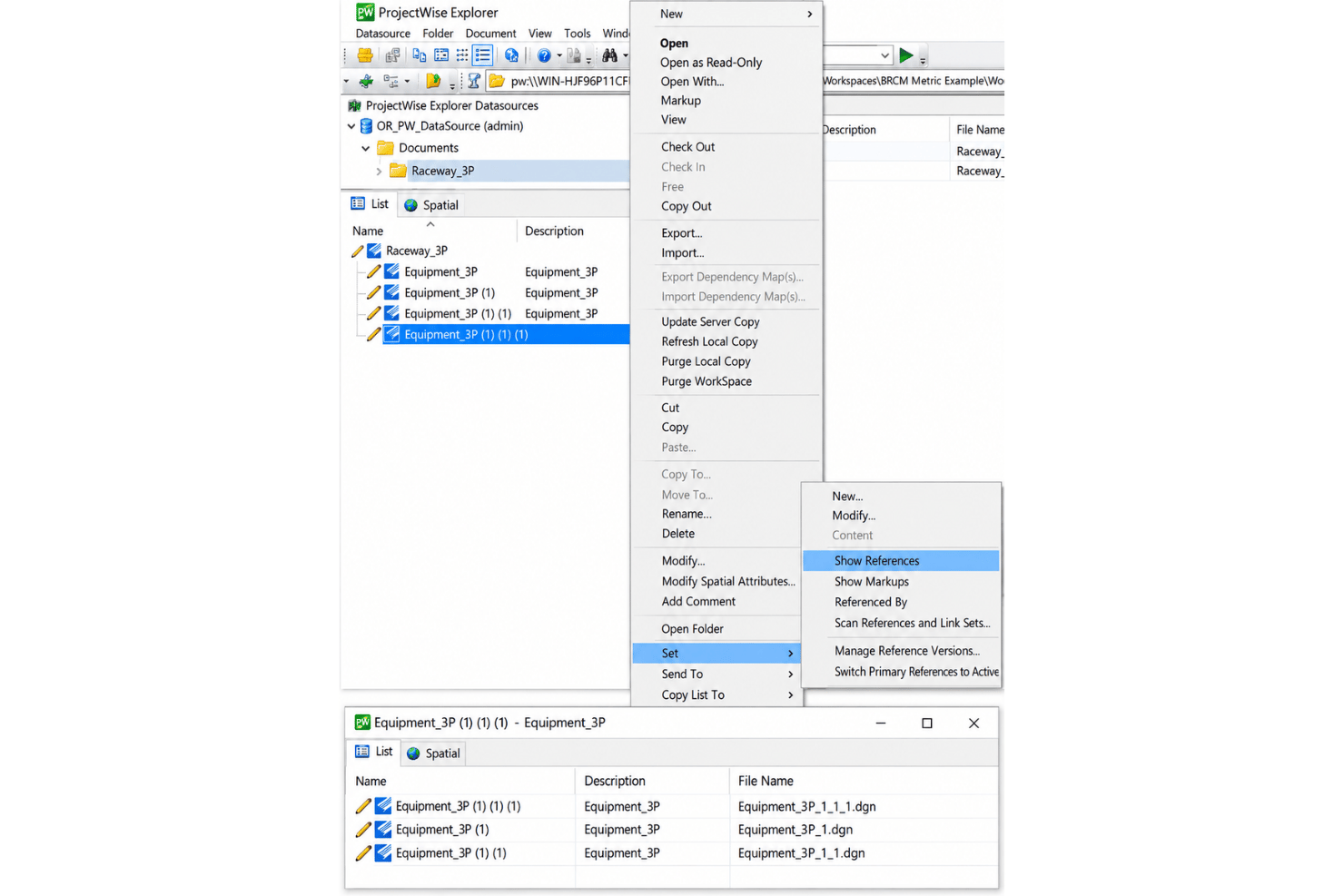This screenshot has height=896, width=1344.
Task: Click the OR_PW_DataSource database icon
Action: [x=366, y=126]
